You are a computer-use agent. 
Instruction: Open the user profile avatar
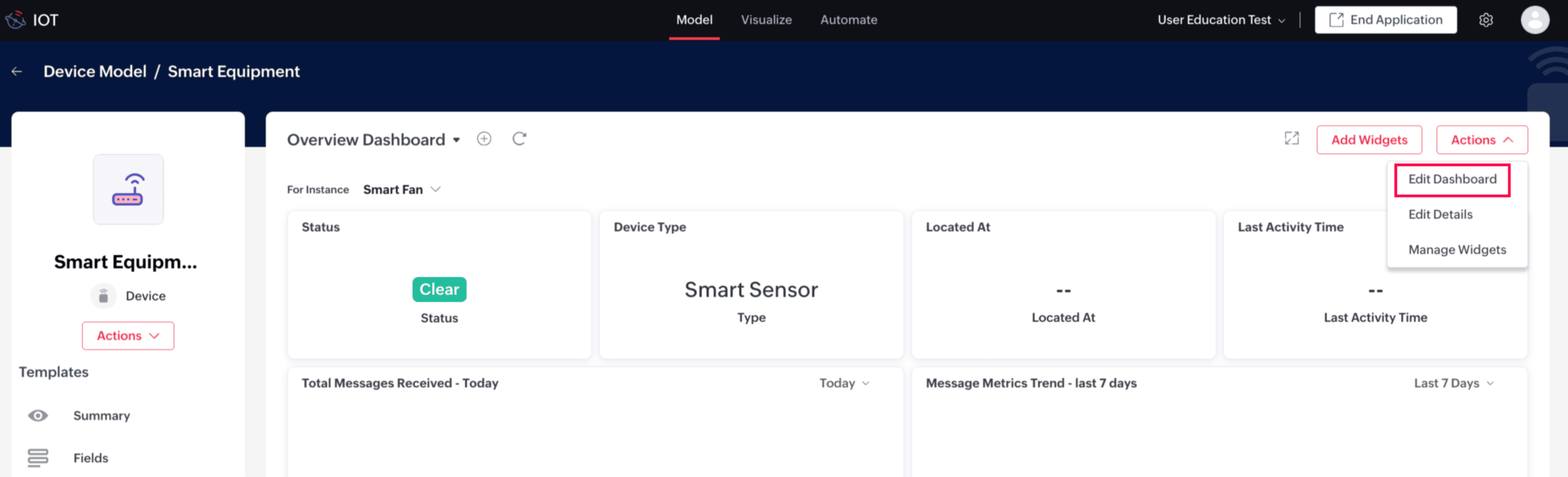(1534, 20)
